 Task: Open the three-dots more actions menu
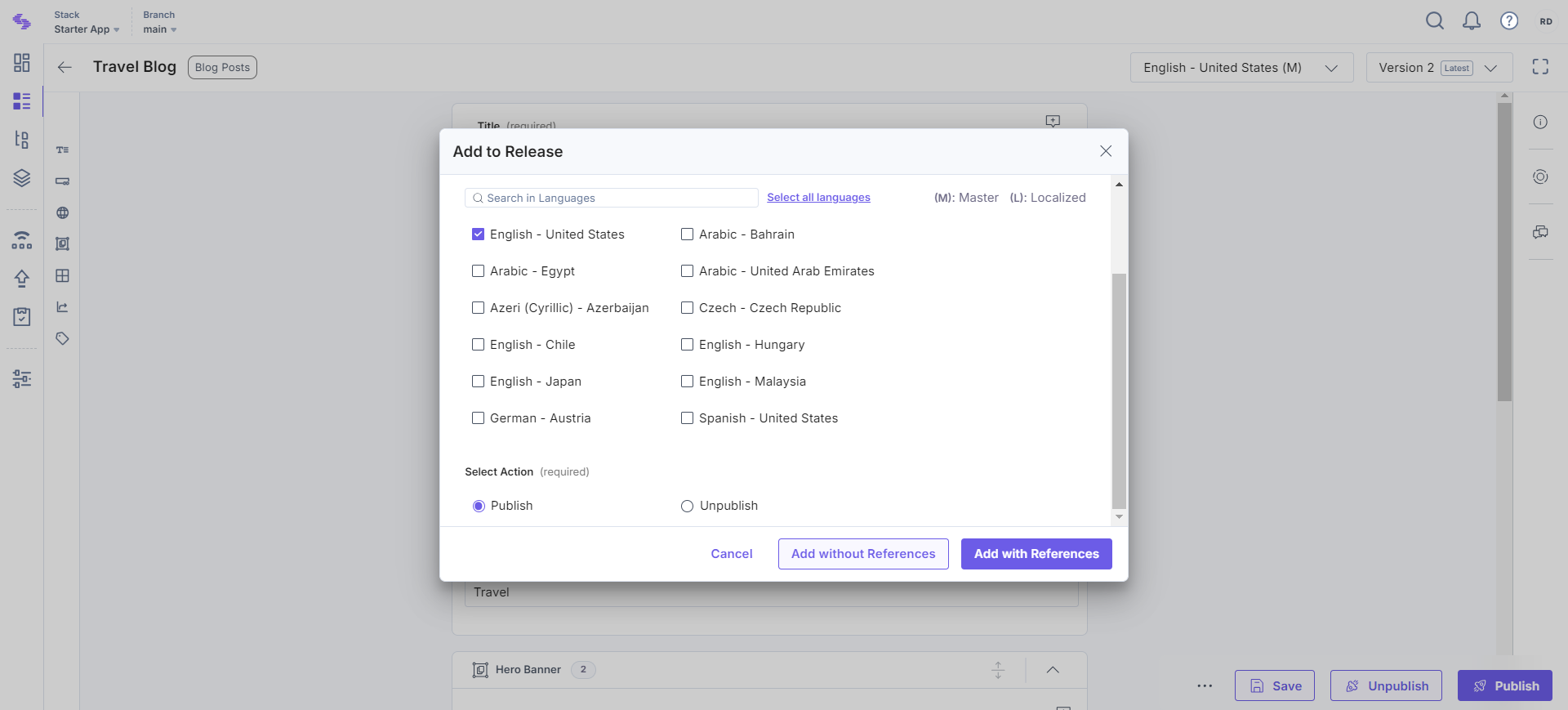click(x=1205, y=686)
